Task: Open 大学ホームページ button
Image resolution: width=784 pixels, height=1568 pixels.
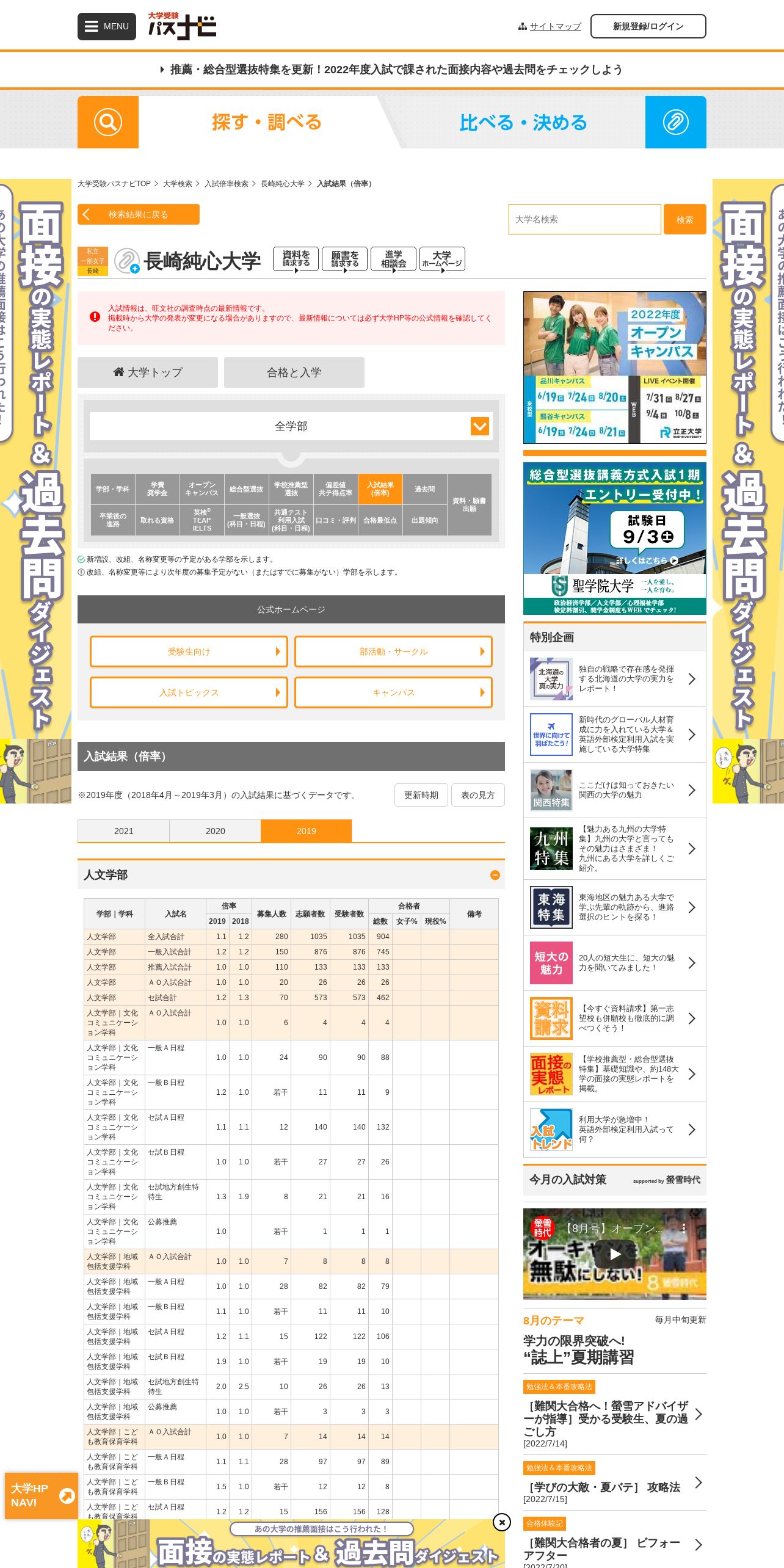Action: click(x=443, y=259)
